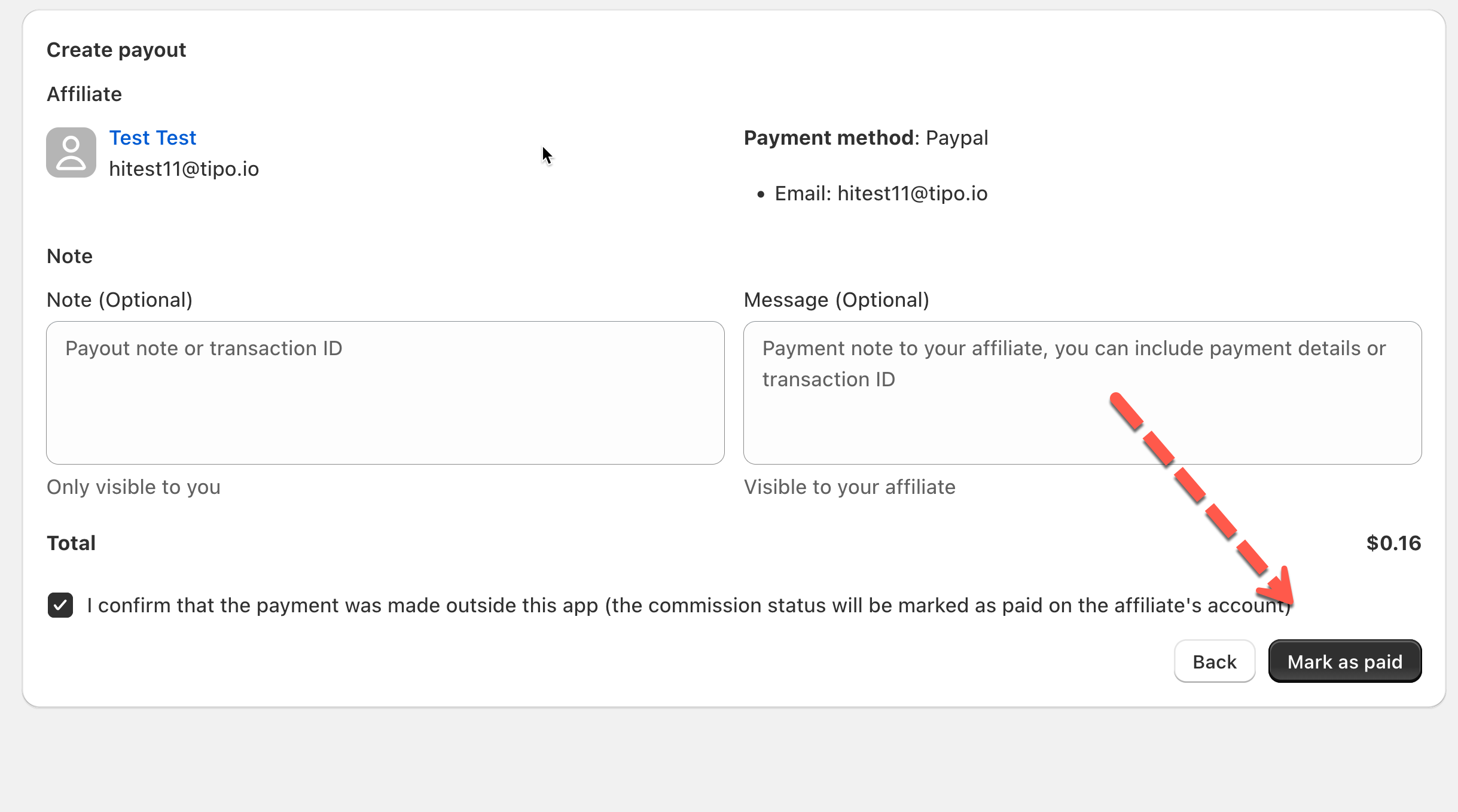Click the Only visible to you hint
1458x812 pixels.
(x=133, y=487)
